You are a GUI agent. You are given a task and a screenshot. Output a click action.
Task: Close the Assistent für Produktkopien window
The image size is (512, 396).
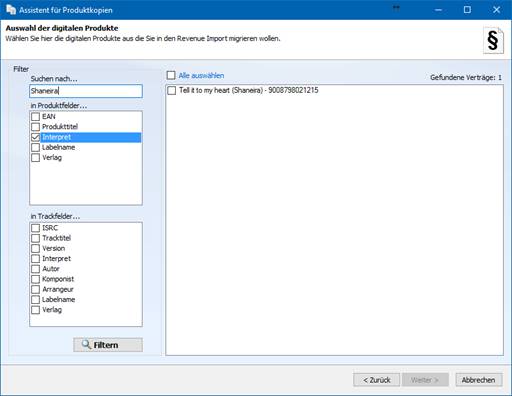coord(496,10)
